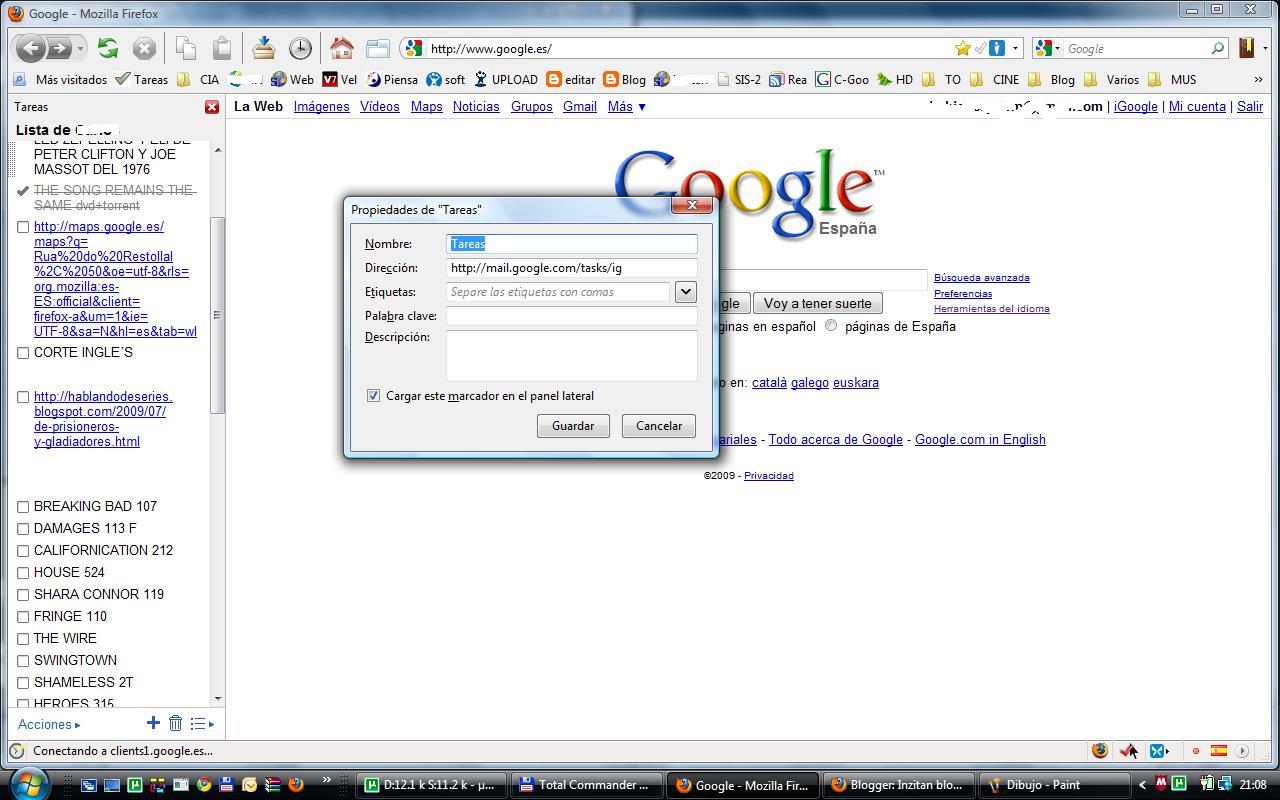This screenshot has height=800, width=1280.
Task: Open the CIA bookmarks folder
Action: pyautogui.click(x=198, y=79)
